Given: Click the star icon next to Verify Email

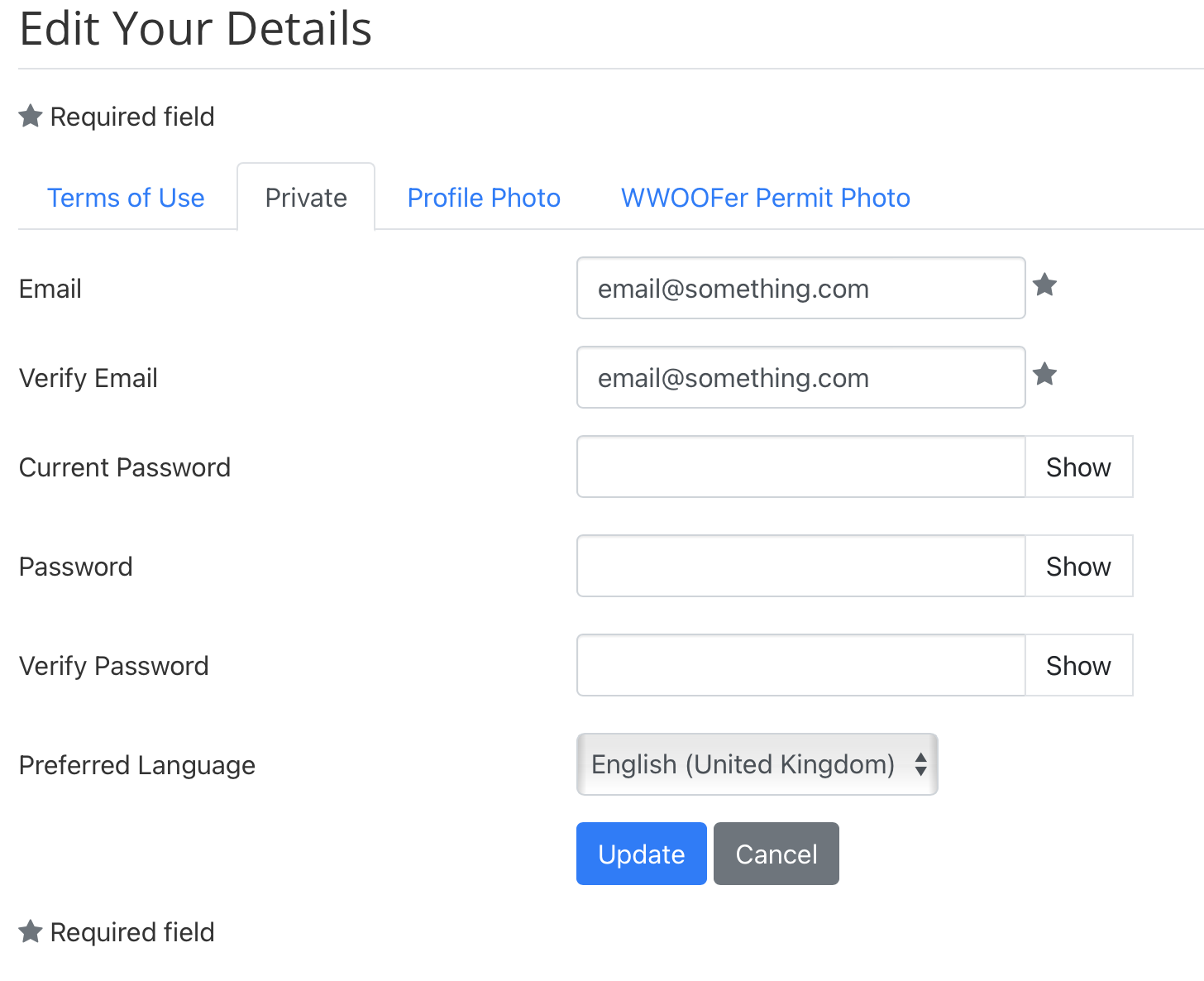Looking at the screenshot, I should (1045, 375).
